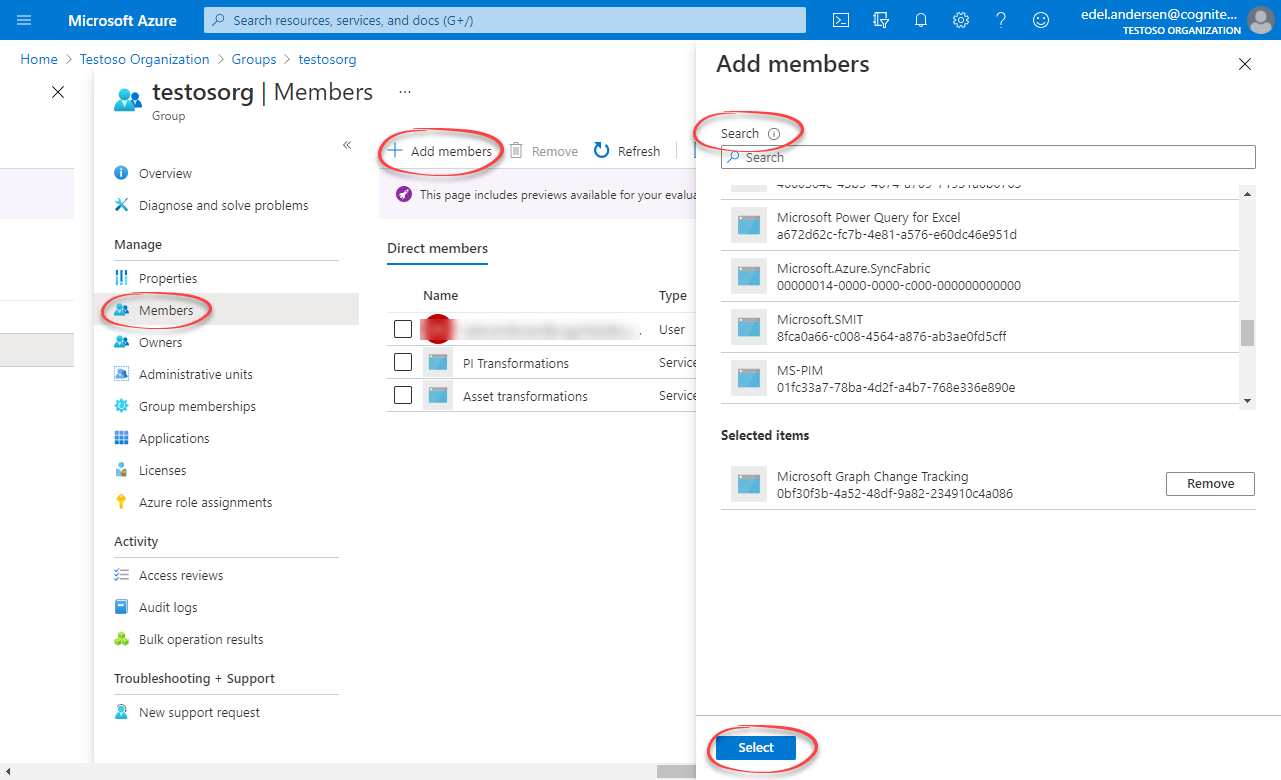Open the Azure portal hamburger menu
The height and width of the screenshot is (780, 1281).
click(25, 20)
